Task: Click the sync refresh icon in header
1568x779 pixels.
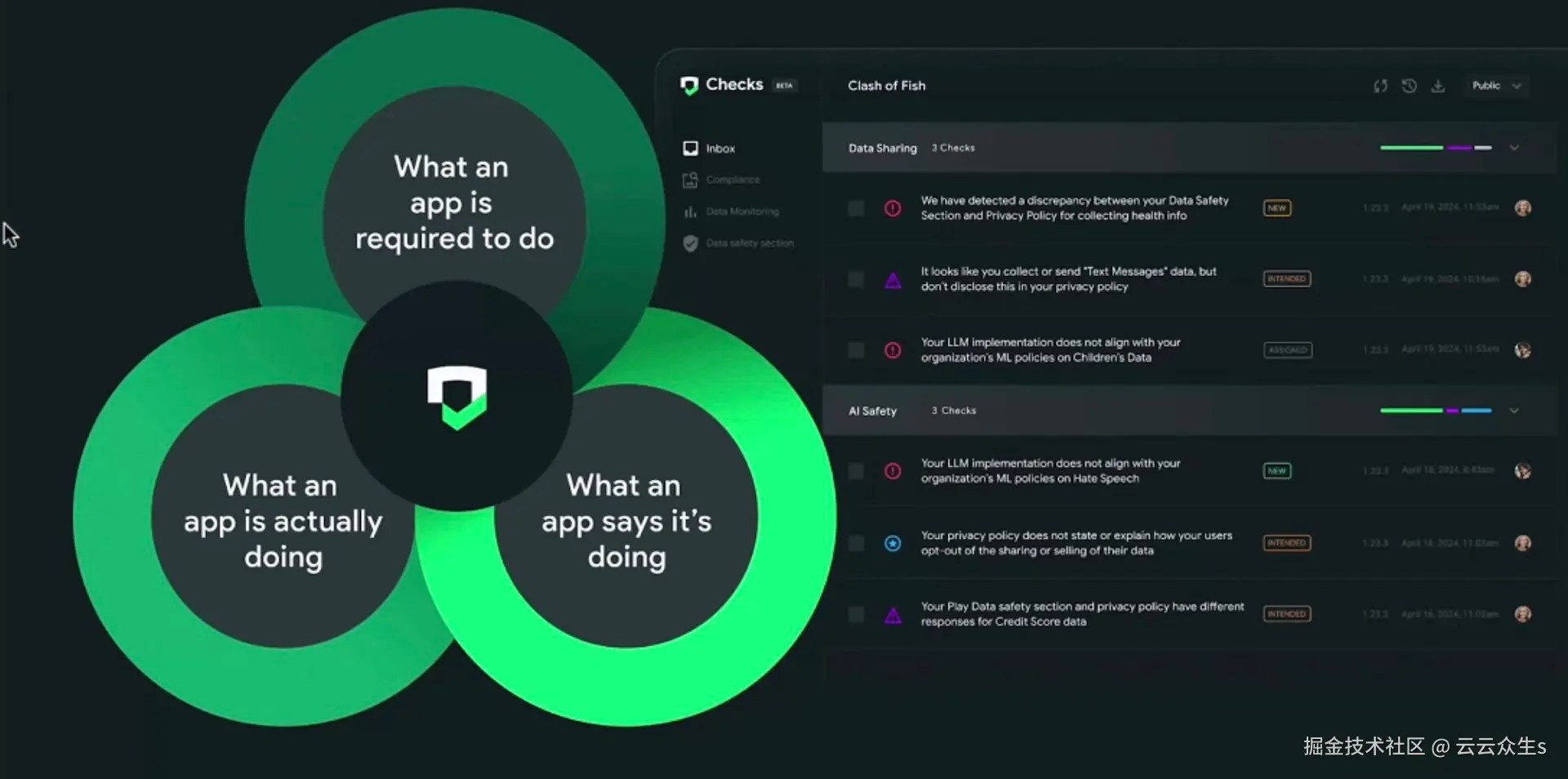Action: (x=1380, y=86)
